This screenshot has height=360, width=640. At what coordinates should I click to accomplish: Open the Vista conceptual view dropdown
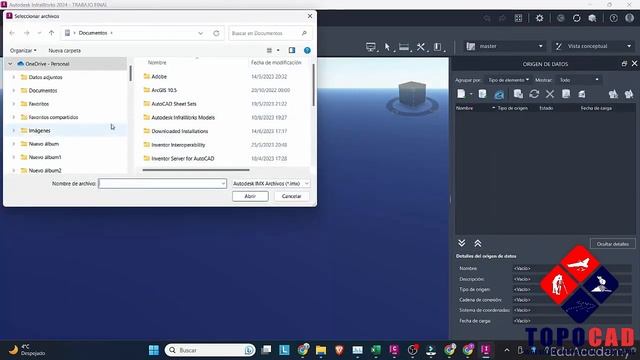[x=593, y=46]
